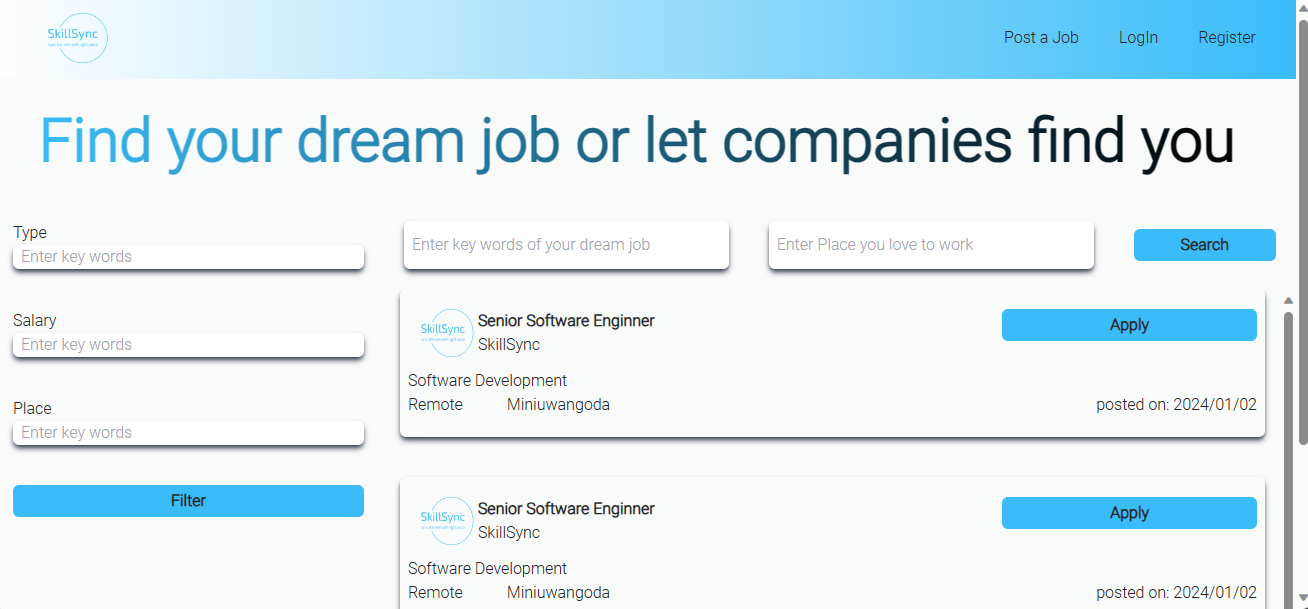The width and height of the screenshot is (1308, 609).
Task: Open first Senior Software Enginner job title
Action: point(566,320)
